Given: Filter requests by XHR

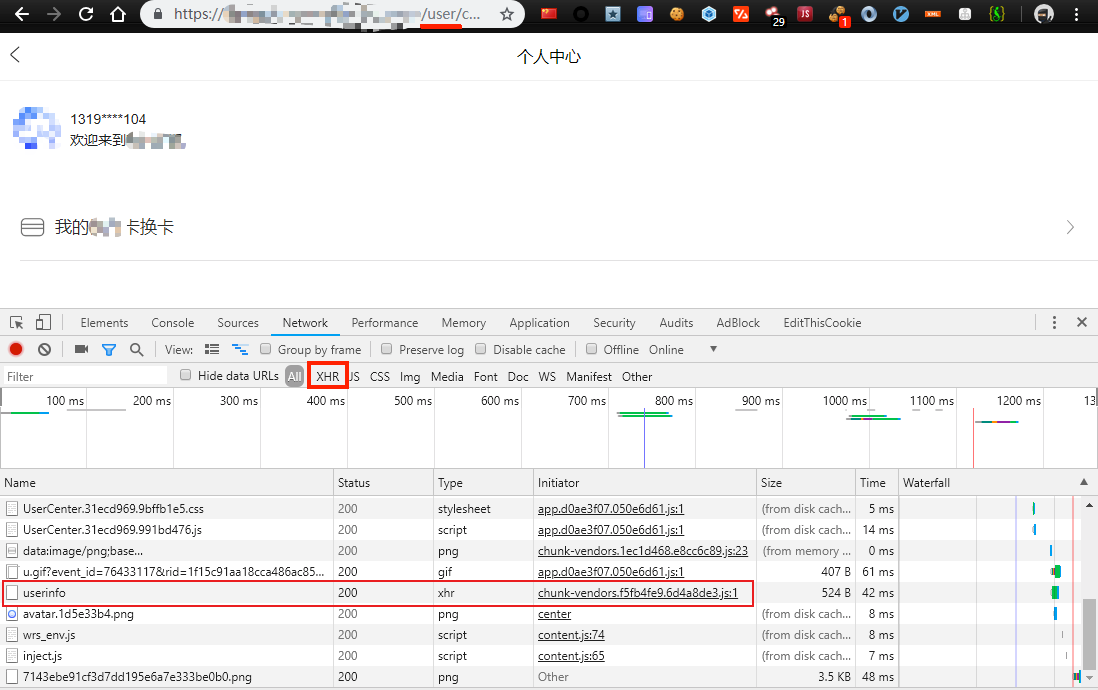Looking at the screenshot, I should coord(328,377).
